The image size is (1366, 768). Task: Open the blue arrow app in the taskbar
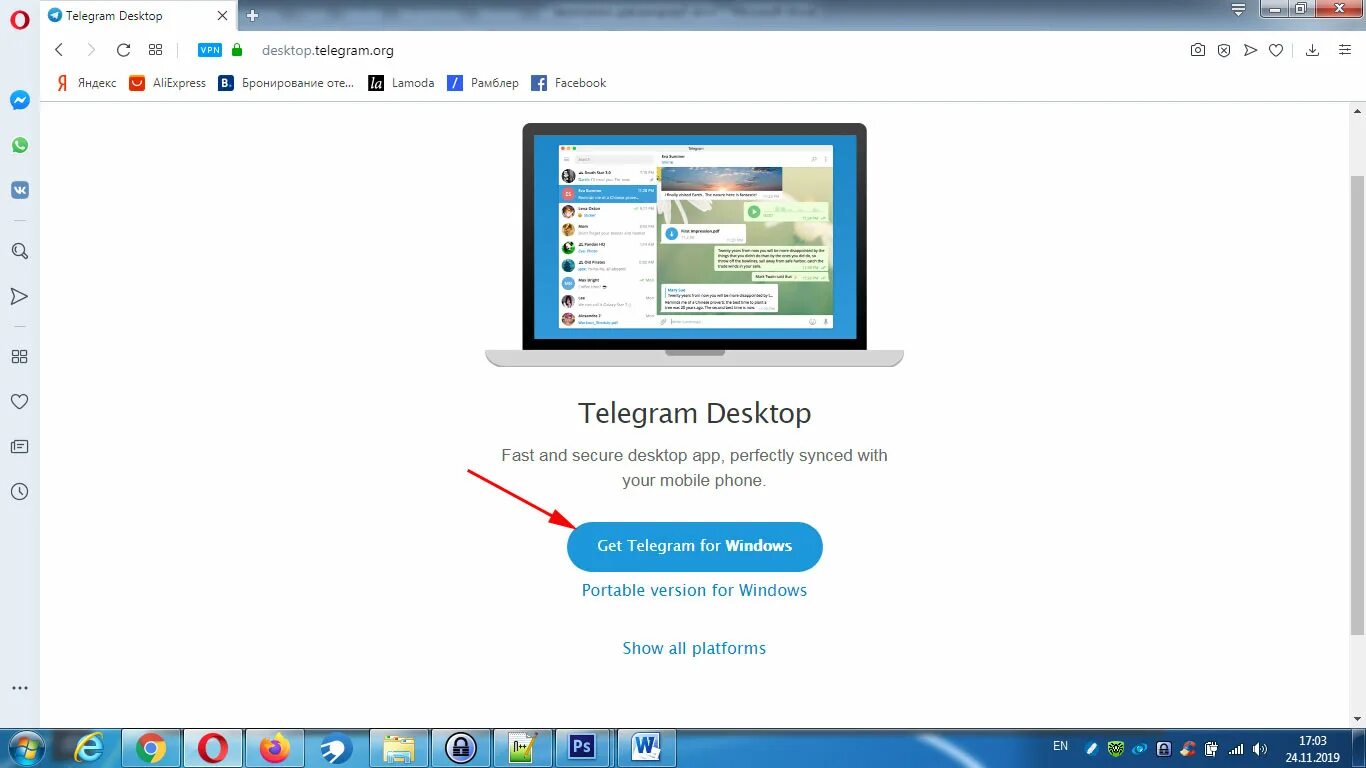(336, 747)
